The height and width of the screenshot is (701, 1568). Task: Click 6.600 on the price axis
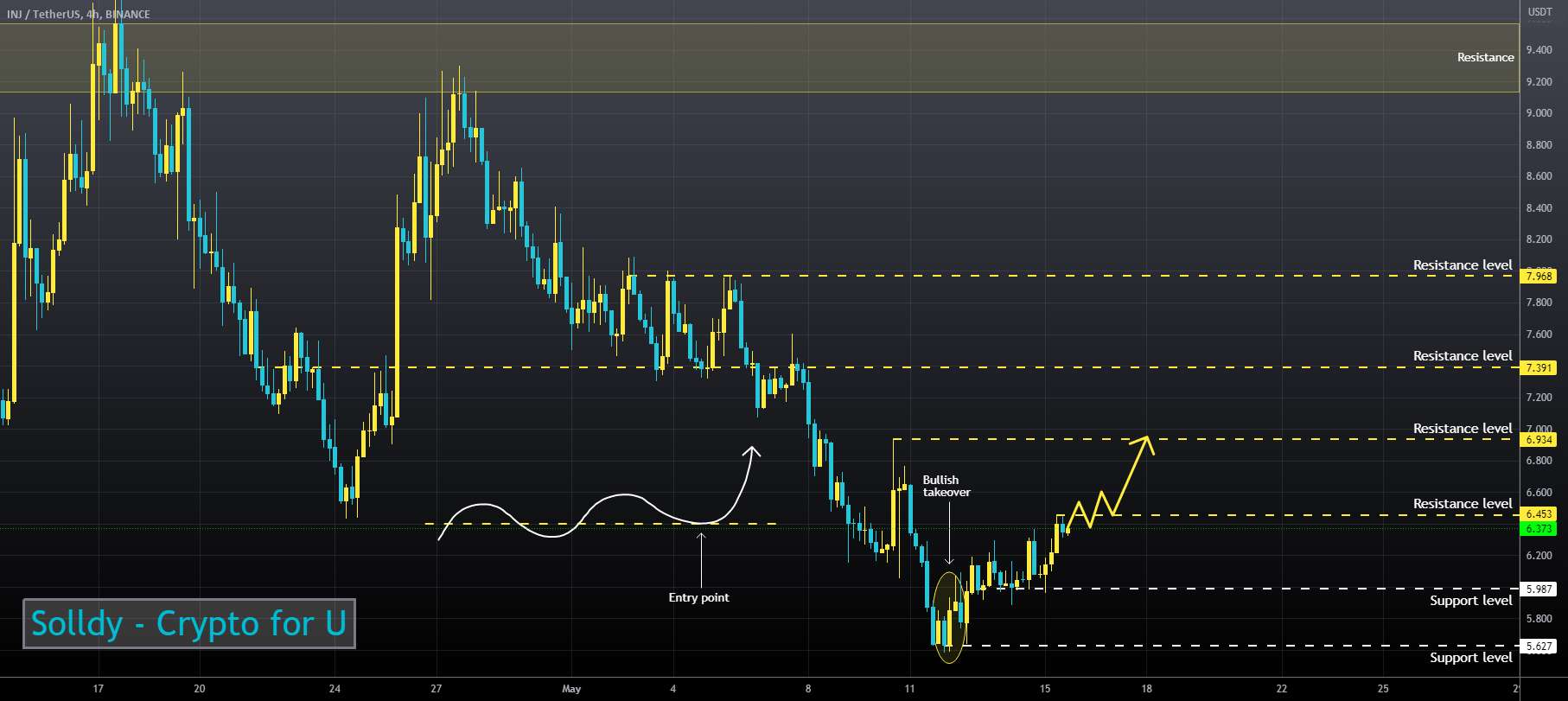click(x=1539, y=493)
